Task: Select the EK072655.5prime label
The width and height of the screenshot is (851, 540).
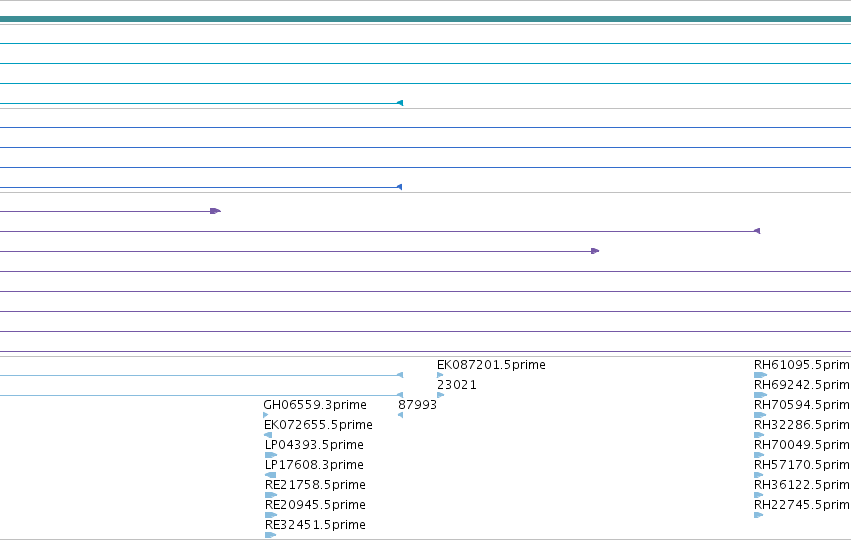Action: 318,424
